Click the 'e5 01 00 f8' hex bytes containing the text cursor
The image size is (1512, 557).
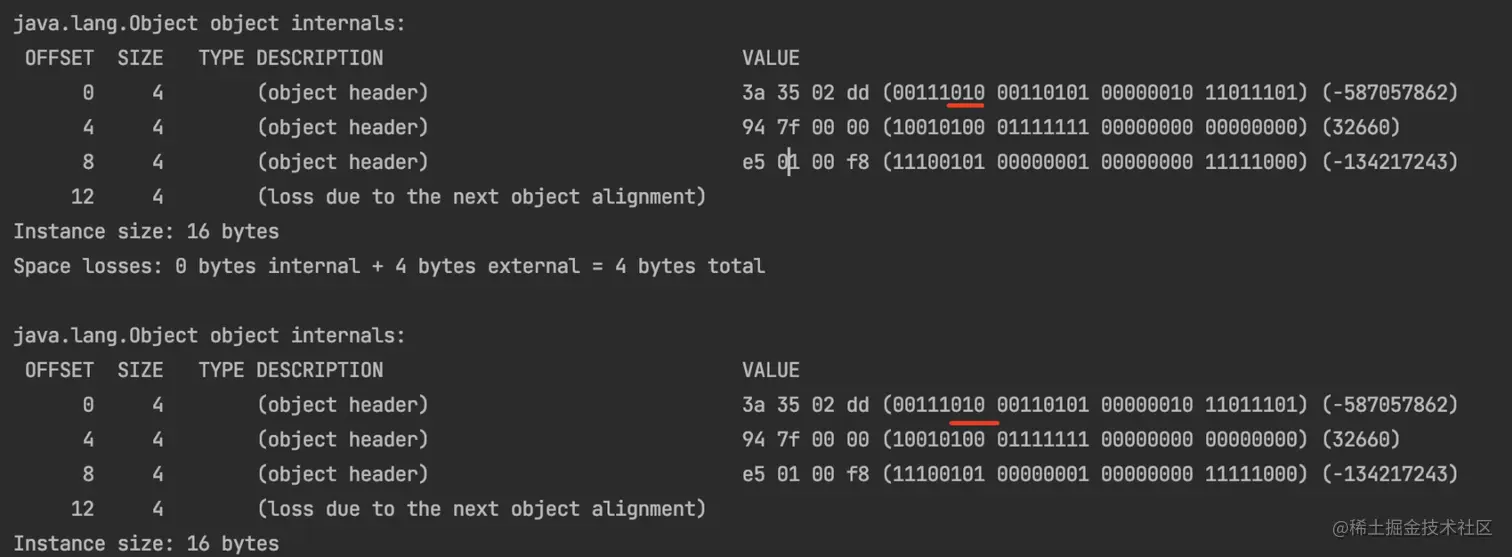click(805, 162)
